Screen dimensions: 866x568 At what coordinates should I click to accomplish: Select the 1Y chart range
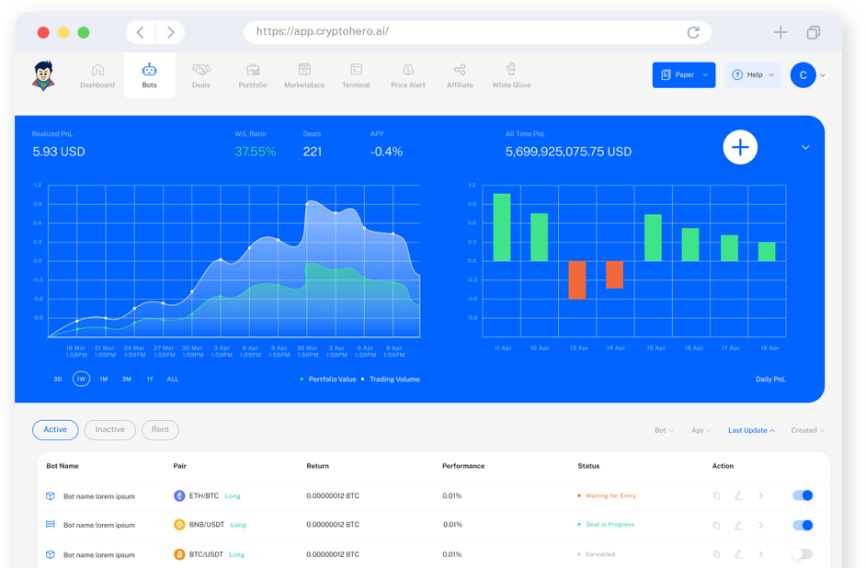150,379
